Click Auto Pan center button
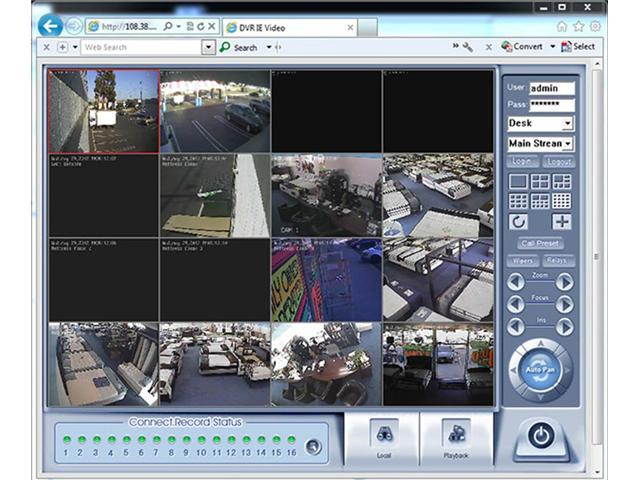This screenshot has height=480, width=640. click(540, 370)
